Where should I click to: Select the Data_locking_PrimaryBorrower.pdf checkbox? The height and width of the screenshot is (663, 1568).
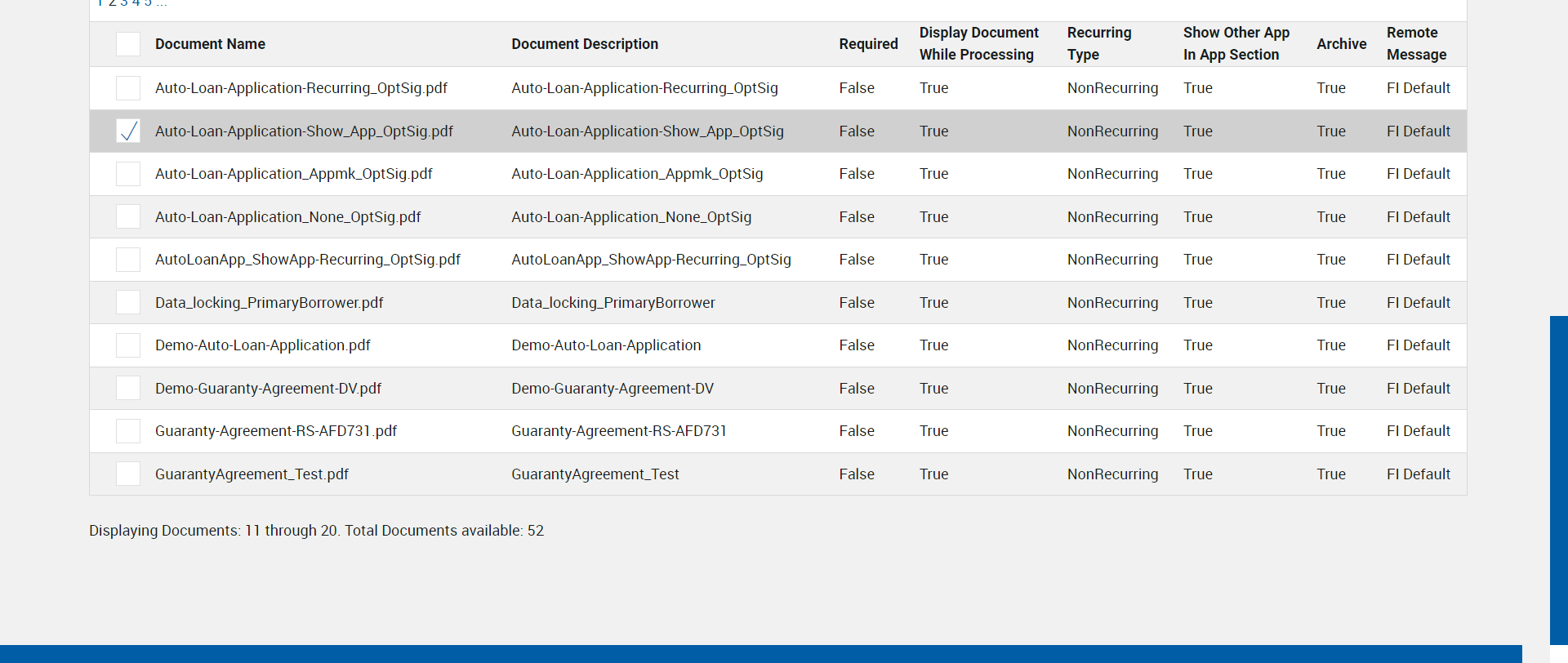pyautogui.click(x=128, y=302)
